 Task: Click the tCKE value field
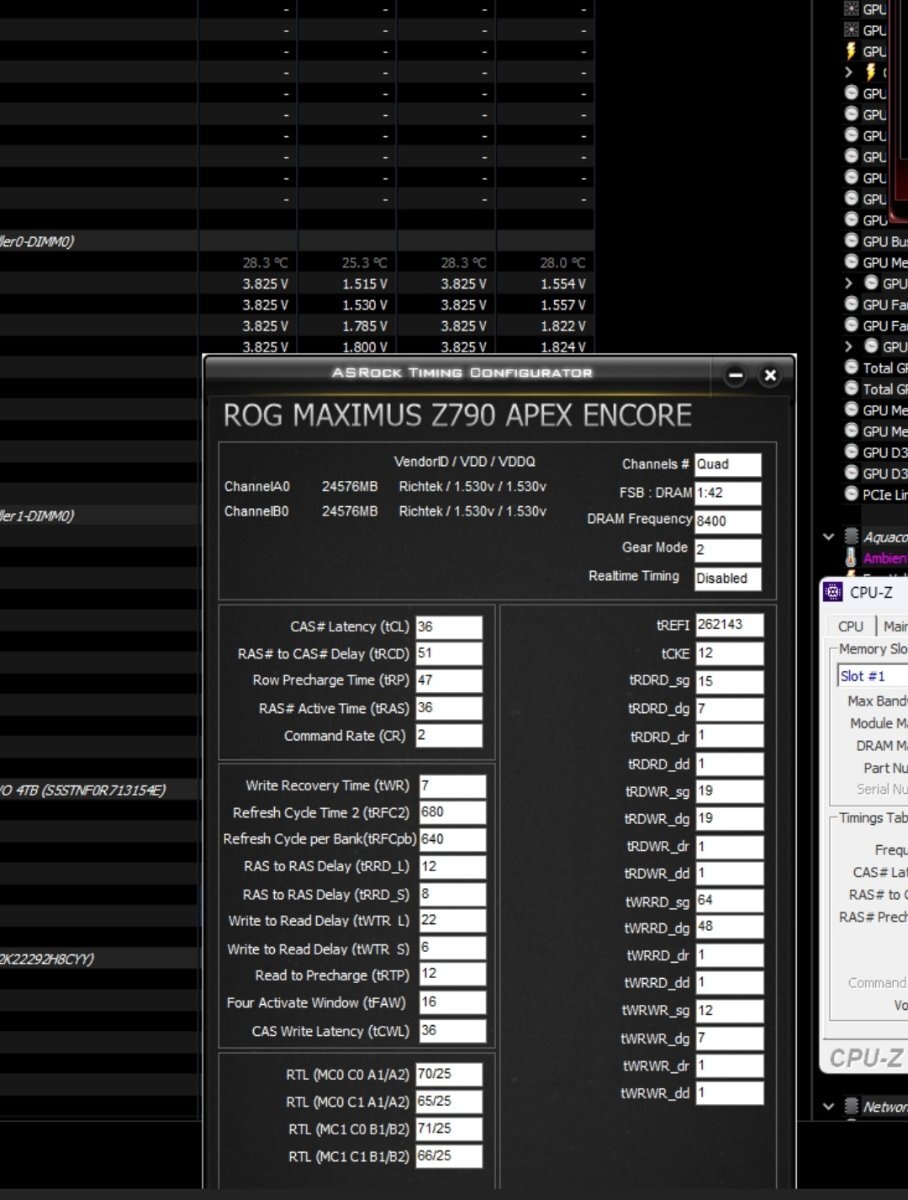pyautogui.click(x=730, y=653)
